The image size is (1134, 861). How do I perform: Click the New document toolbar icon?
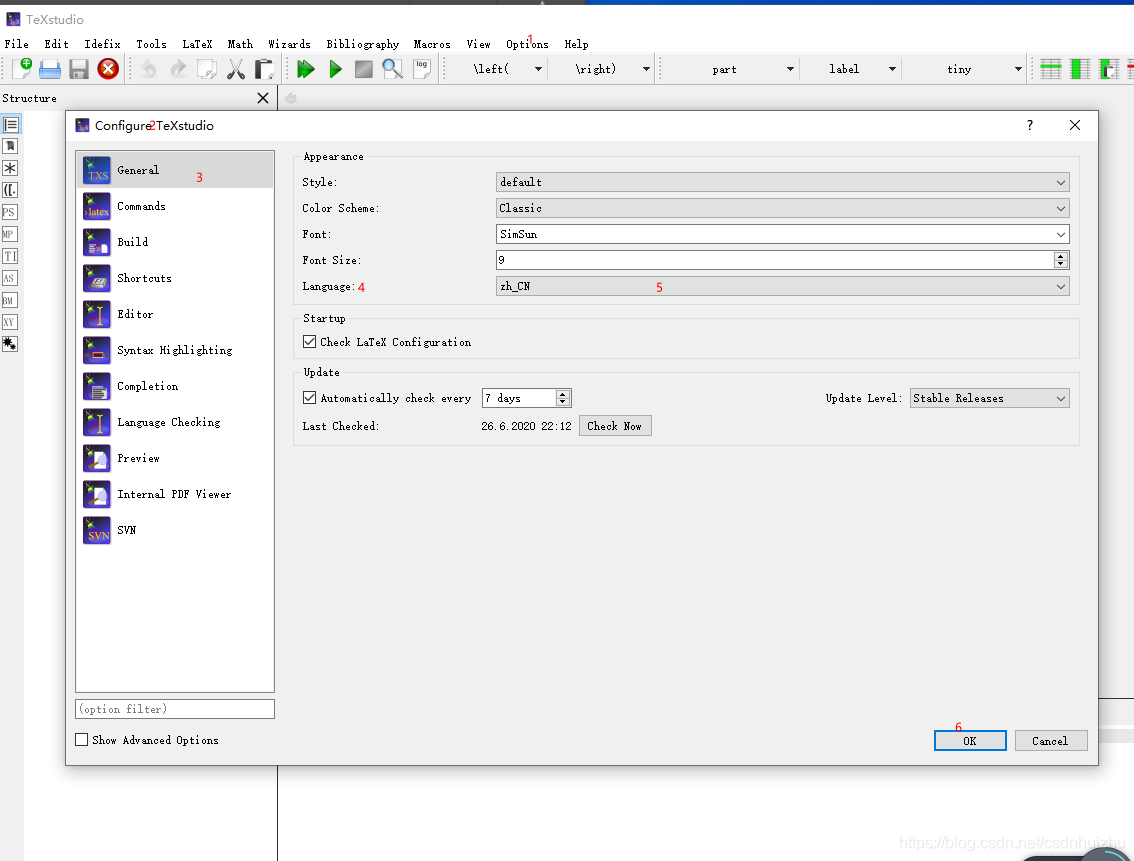(x=22, y=69)
